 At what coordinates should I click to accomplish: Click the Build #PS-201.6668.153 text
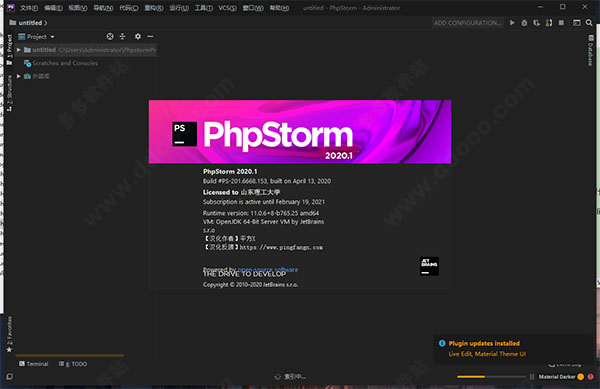point(267,181)
